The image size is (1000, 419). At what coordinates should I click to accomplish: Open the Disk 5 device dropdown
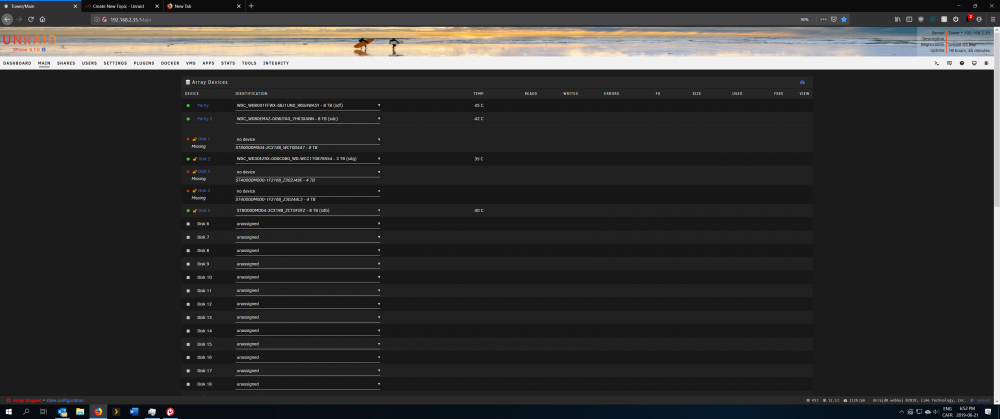pos(308,210)
